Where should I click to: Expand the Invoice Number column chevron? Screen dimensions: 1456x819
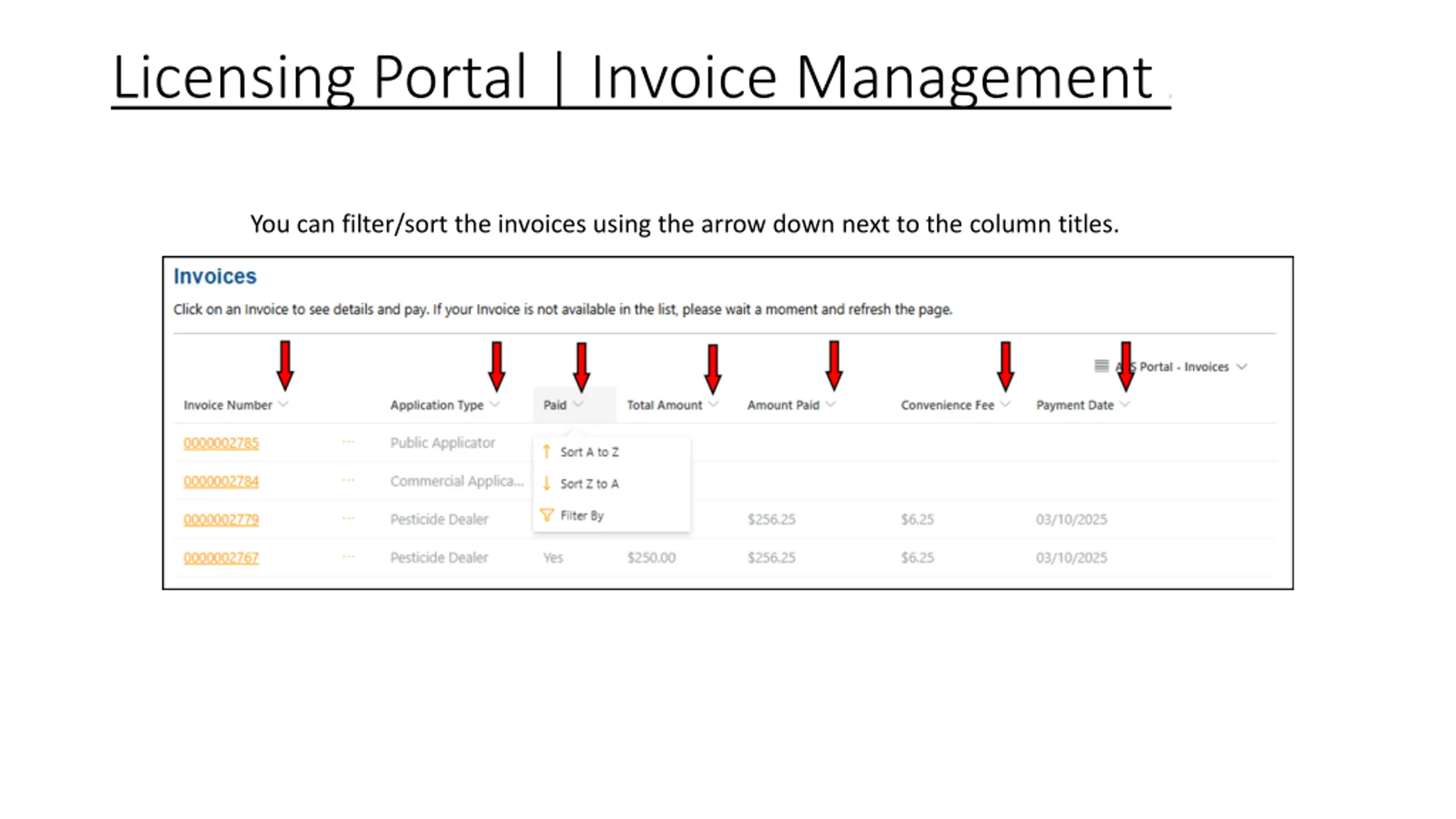(x=283, y=404)
